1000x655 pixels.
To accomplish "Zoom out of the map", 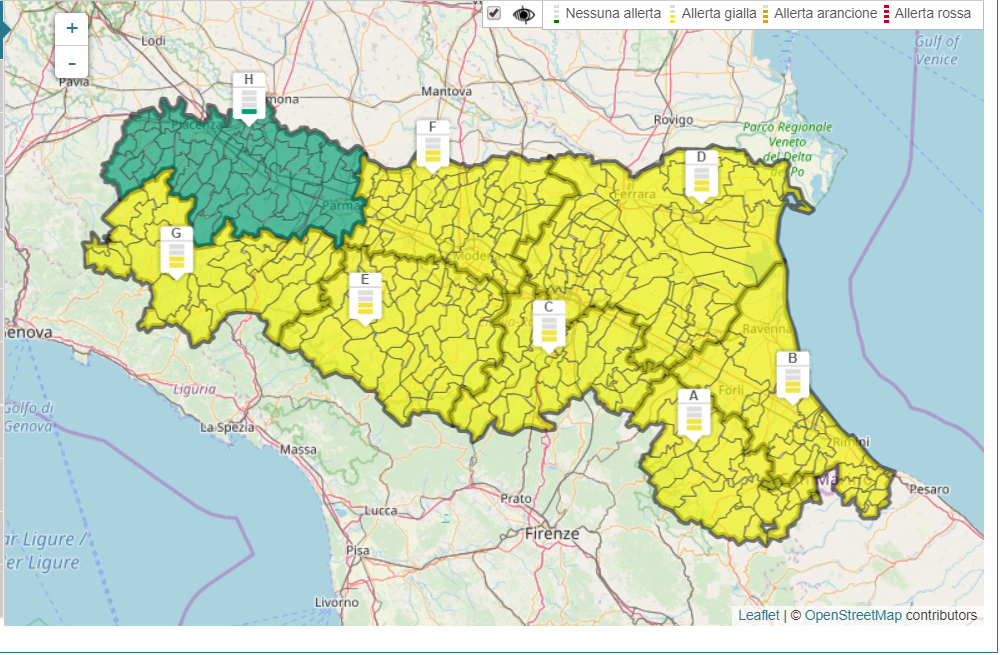I will [x=72, y=63].
